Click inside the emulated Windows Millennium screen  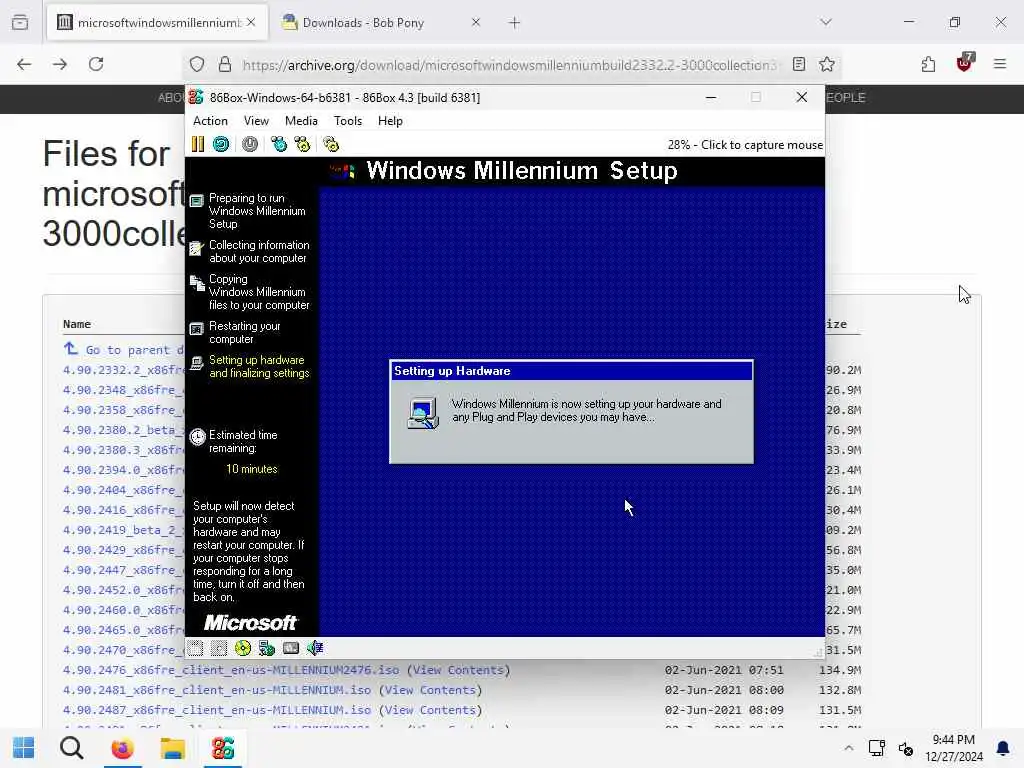505,397
